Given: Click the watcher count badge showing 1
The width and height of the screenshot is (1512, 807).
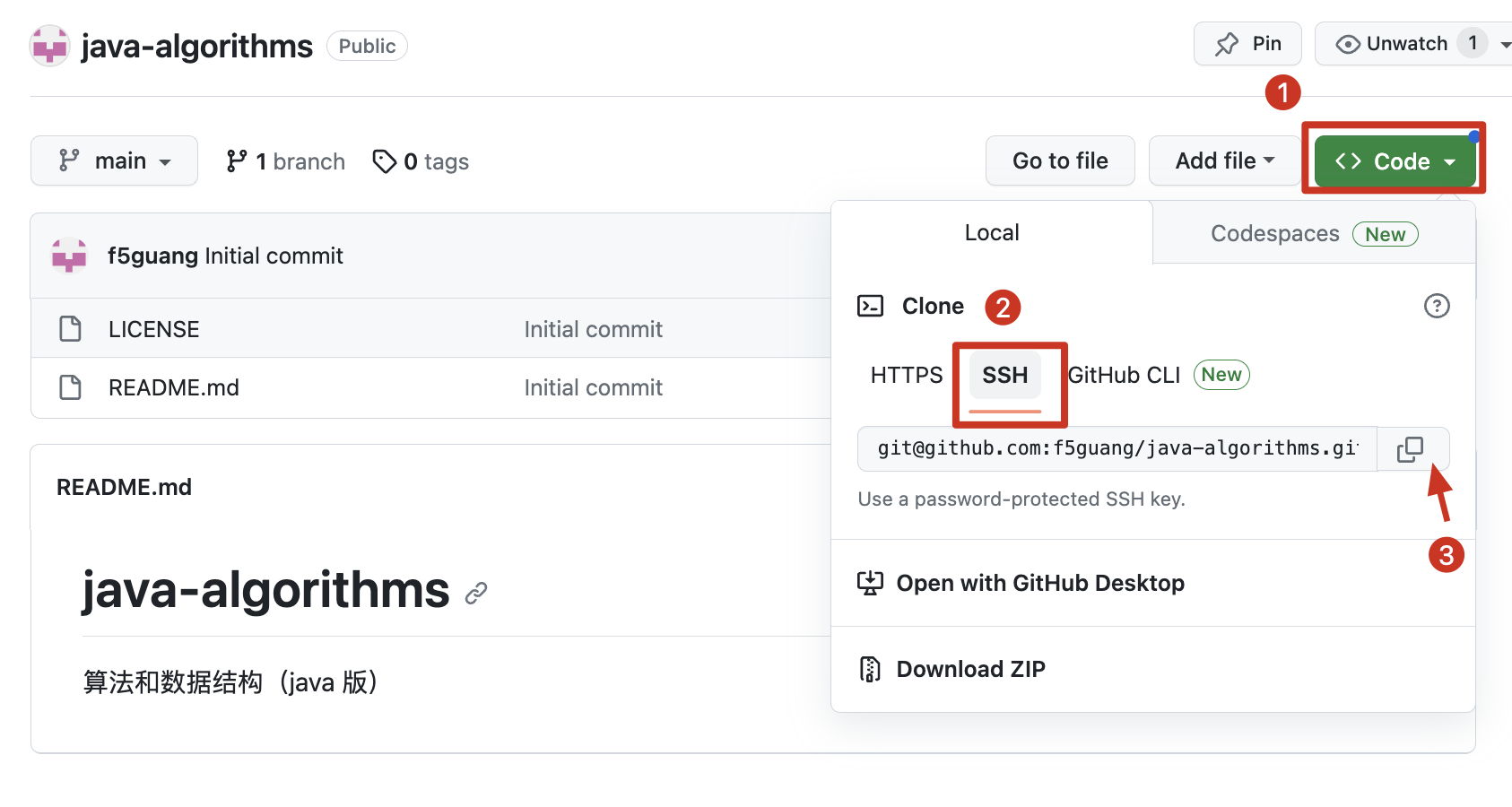Looking at the screenshot, I should coord(1473,43).
